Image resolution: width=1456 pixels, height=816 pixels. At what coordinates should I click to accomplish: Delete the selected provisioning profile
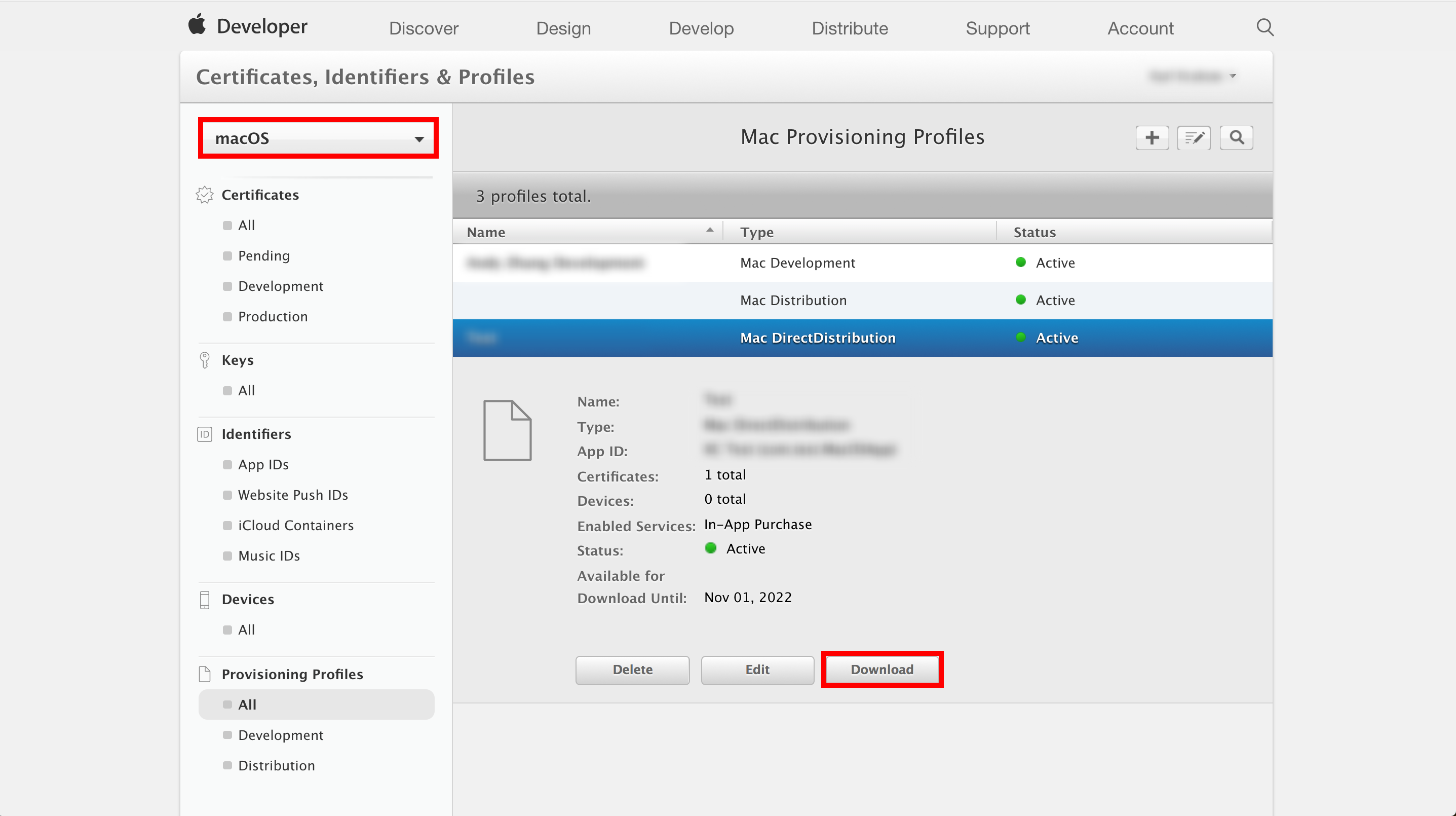click(x=633, y=669)
